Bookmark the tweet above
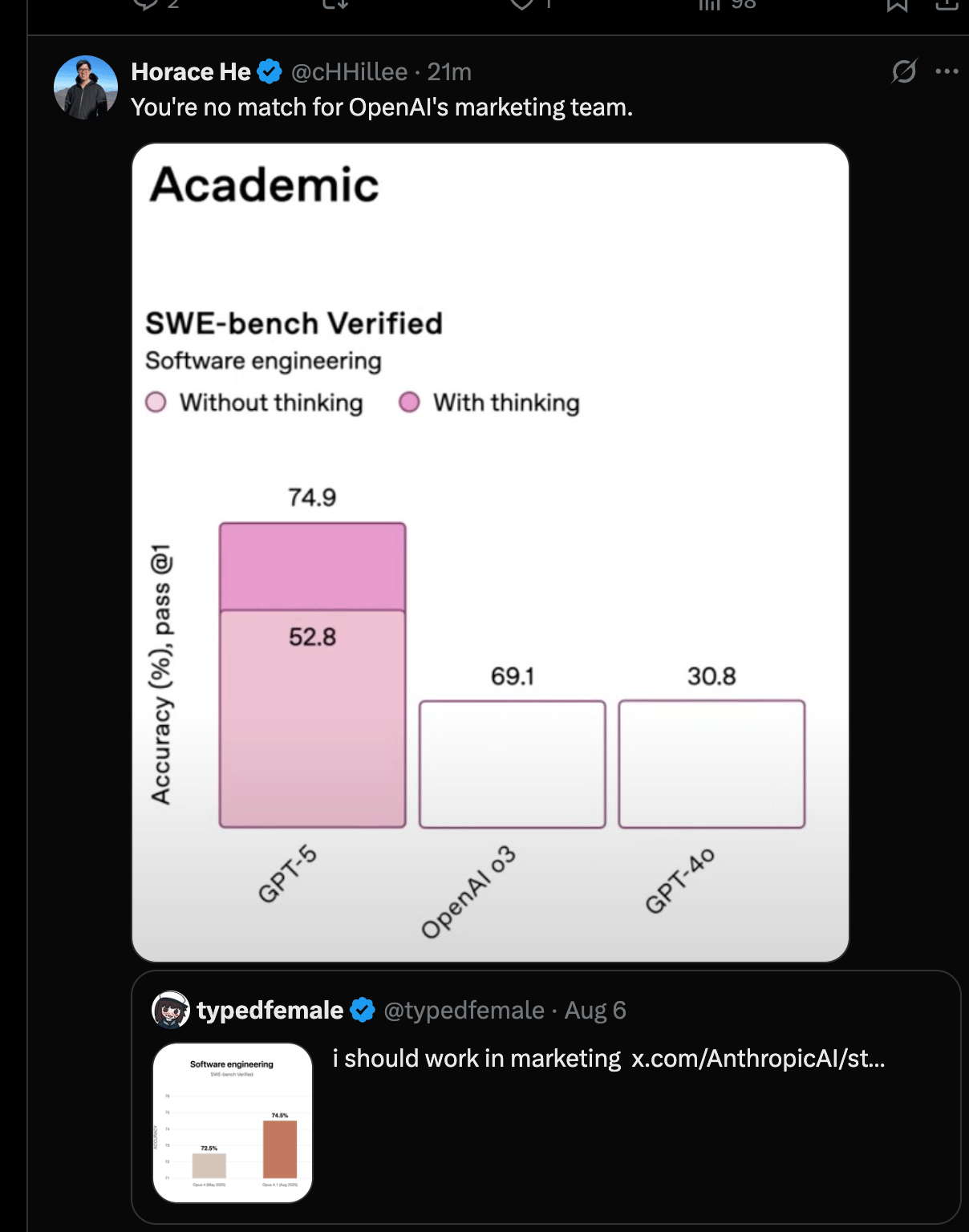The height and width of the screenshot is (1232, 969). (x=897, y=4)
